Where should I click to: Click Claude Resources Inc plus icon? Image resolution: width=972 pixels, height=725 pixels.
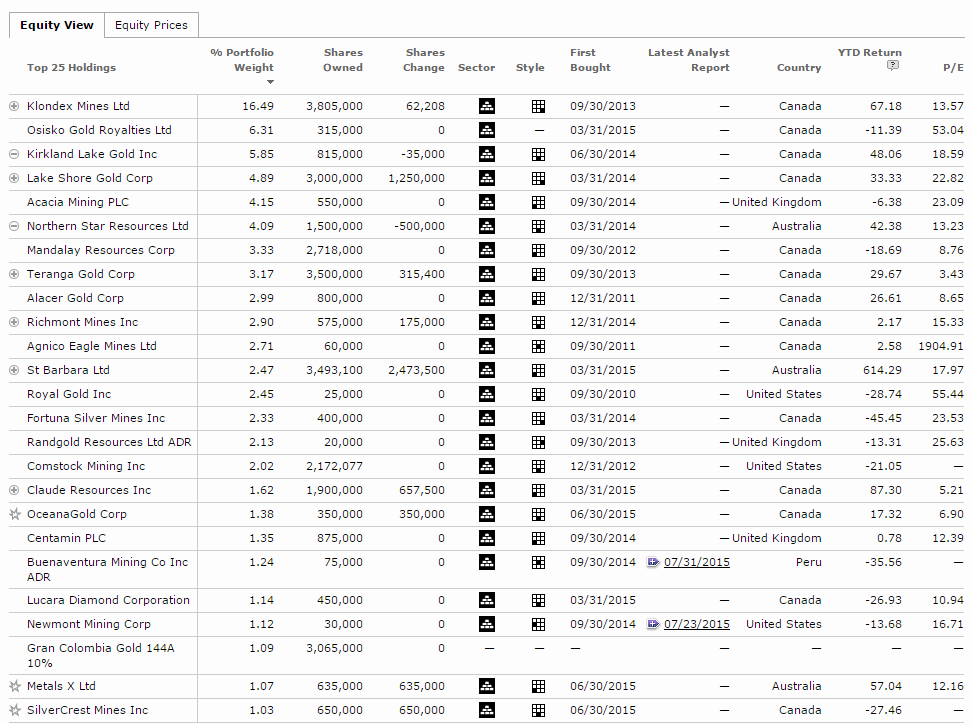14,490
